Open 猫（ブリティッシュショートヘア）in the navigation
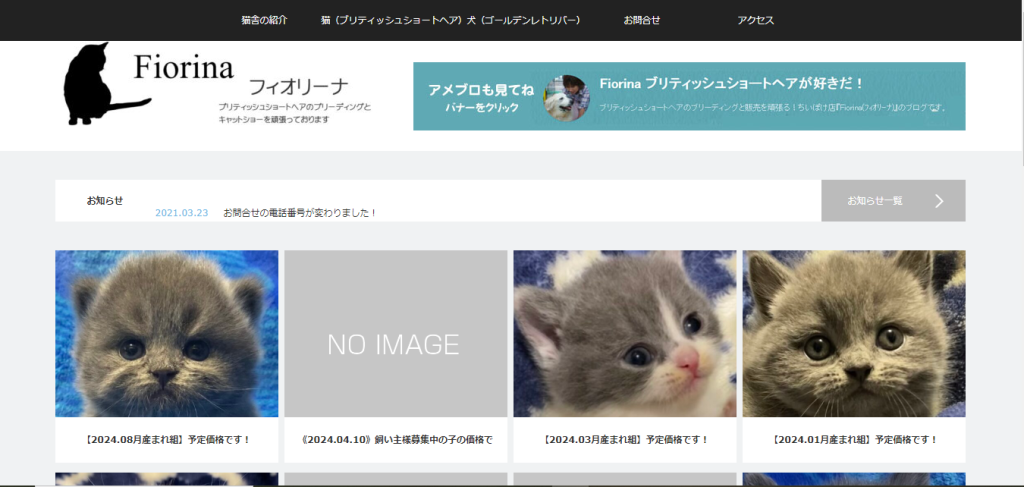Image resolution: width=1024 pixels, height=487 pixels. pyautogui.click(x=386, y=20)
